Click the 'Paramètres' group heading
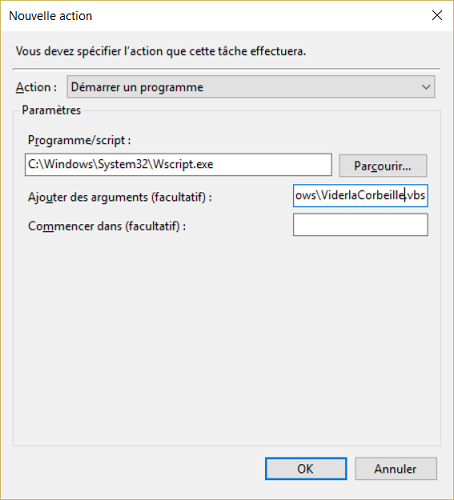454x500 pixels. point(51,110)
